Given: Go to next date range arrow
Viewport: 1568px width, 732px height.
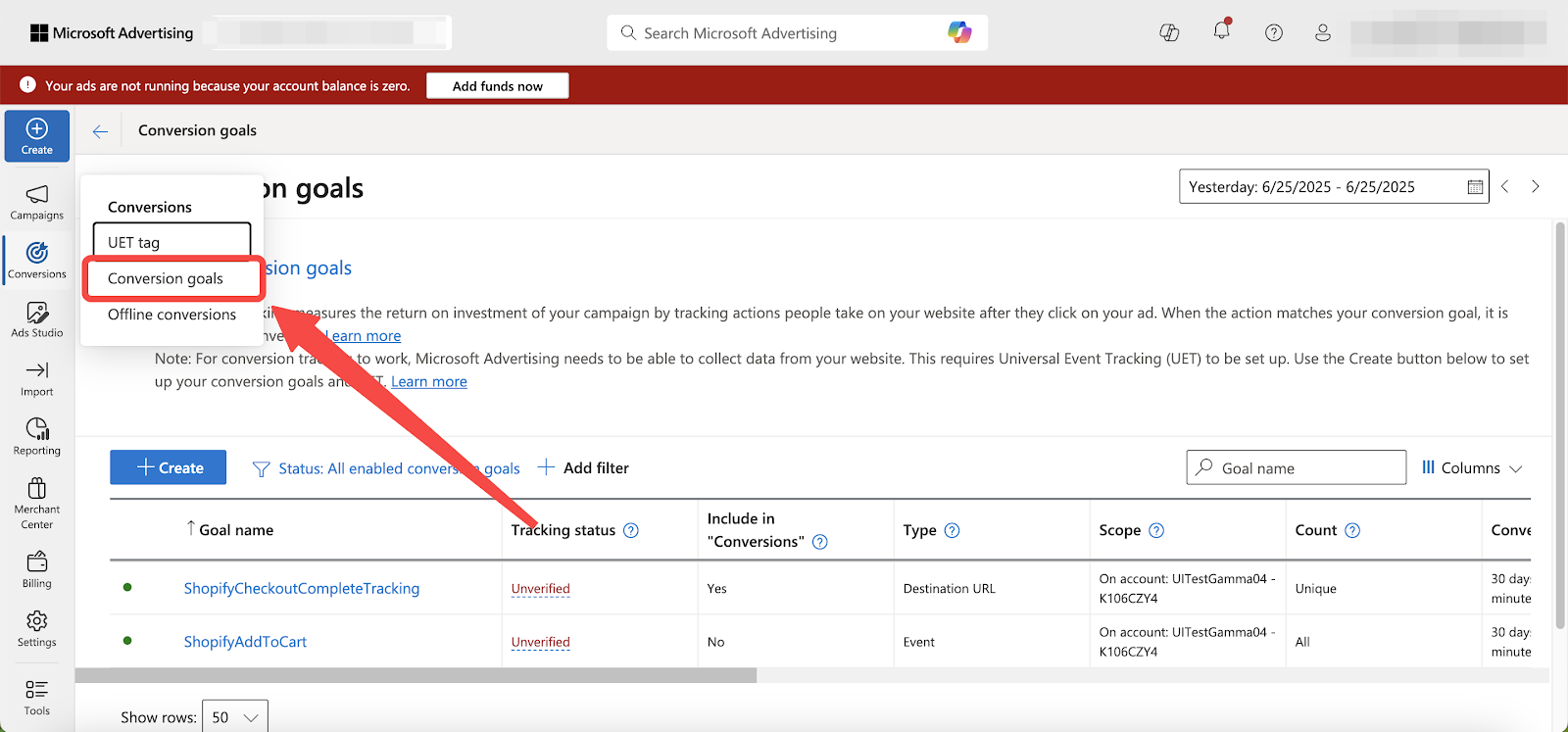Looking at the screenshot, I should point(1536,186).
